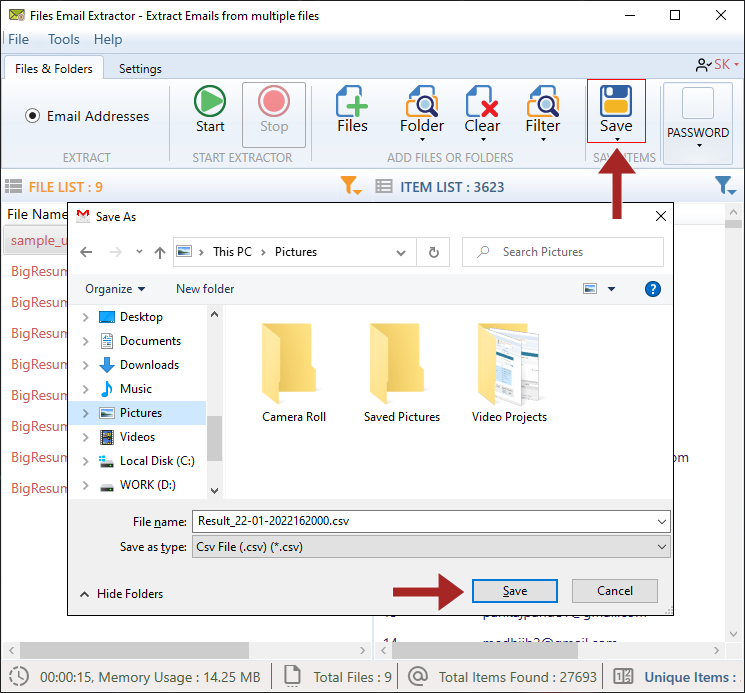The image size is (745, 693).
Task: Add files with the Files icon
Action: 352,110
